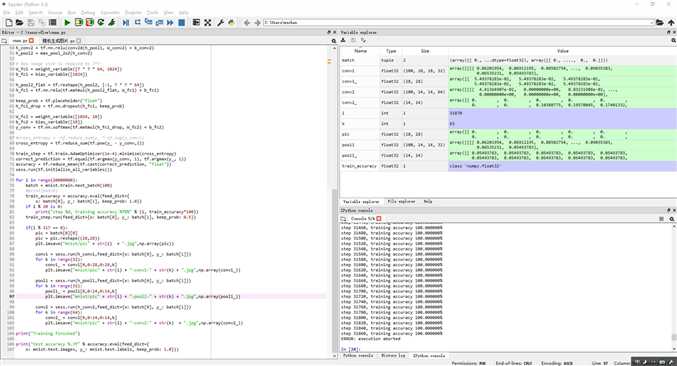
Task: Open the Help menu
Action: click(x=183, y=13)
